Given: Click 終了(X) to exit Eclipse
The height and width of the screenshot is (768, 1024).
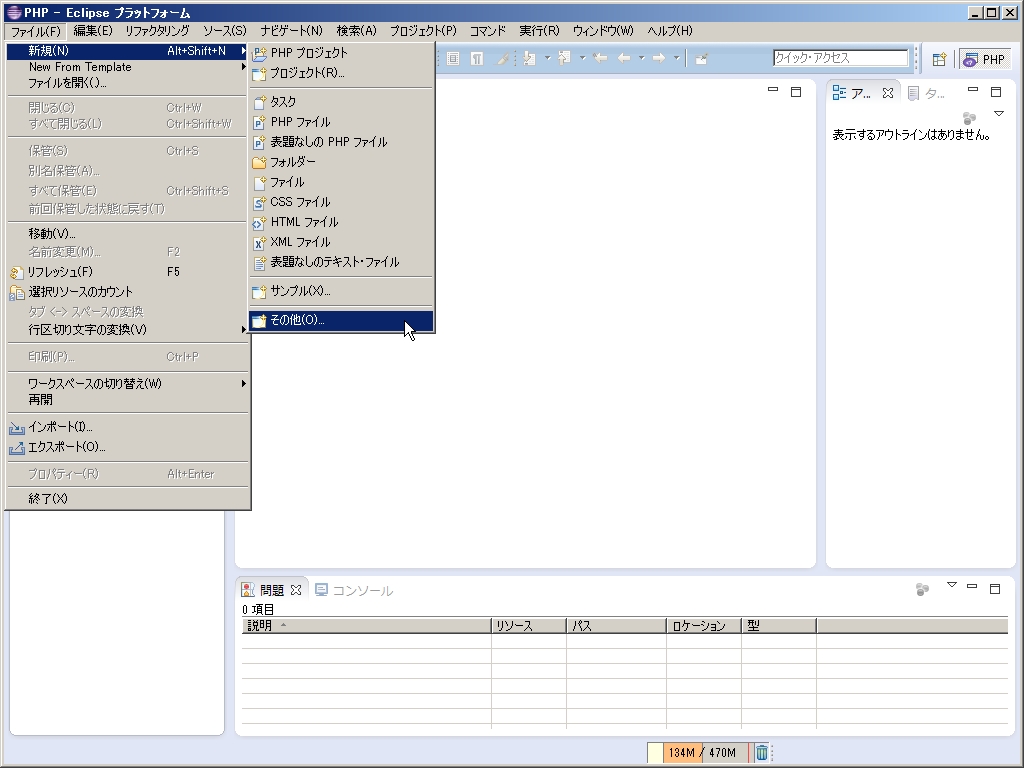Looking at the screenshot, I should pyautogui.click(x=127, y=498).
